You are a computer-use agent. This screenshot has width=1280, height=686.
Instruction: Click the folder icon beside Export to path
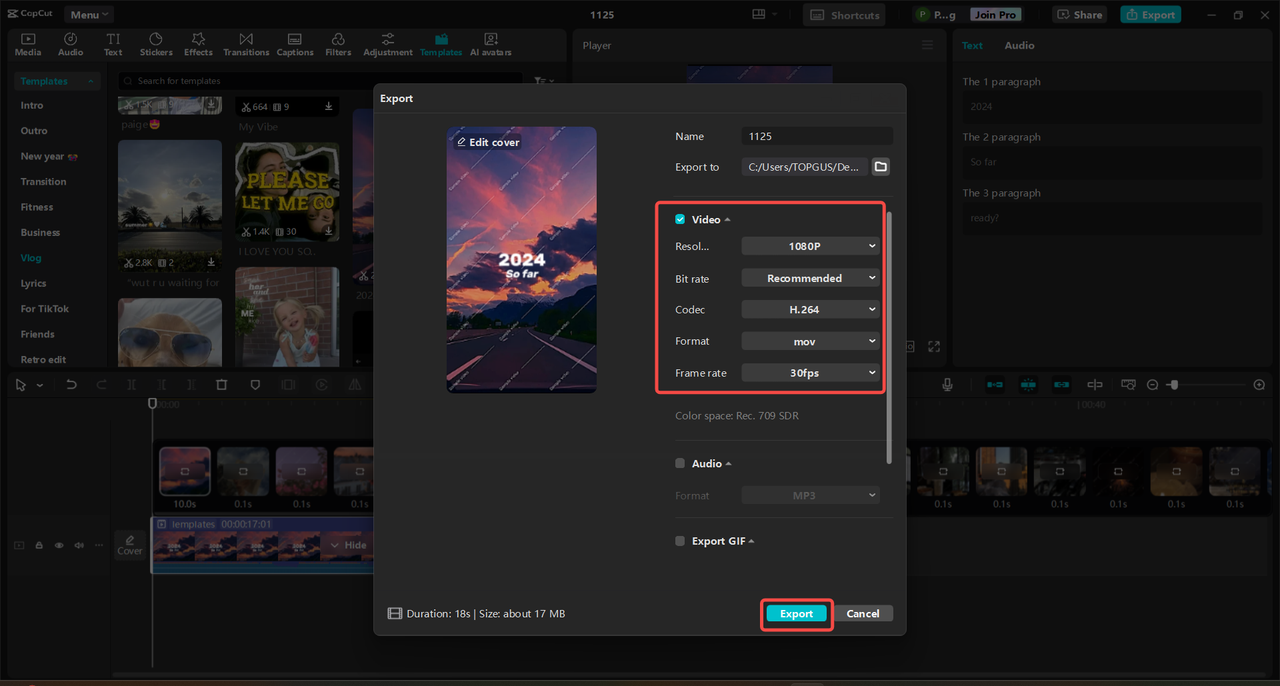[881, 167]
